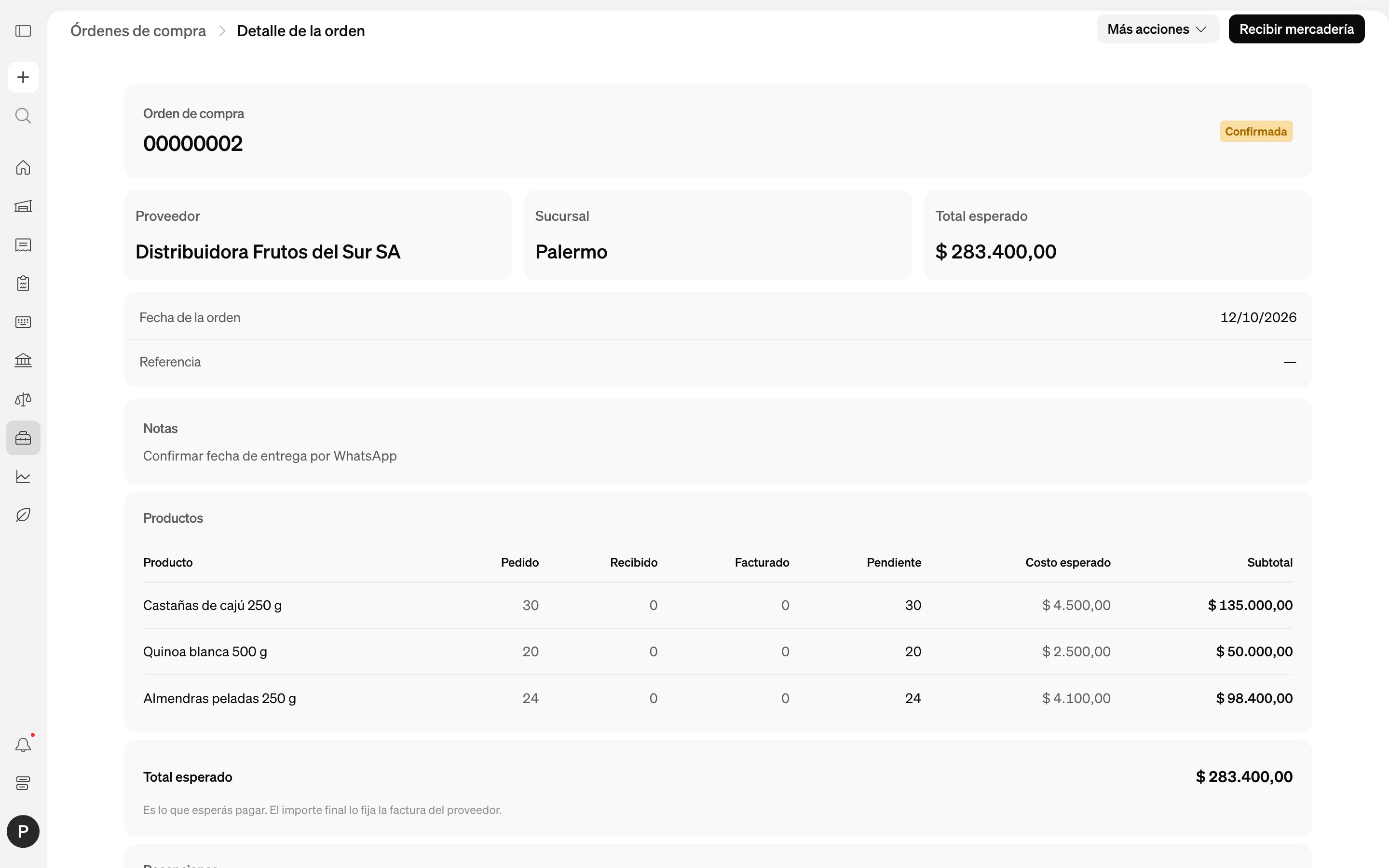Click the Palermo branch name
1389x868 pixels.
coord(571,252)
